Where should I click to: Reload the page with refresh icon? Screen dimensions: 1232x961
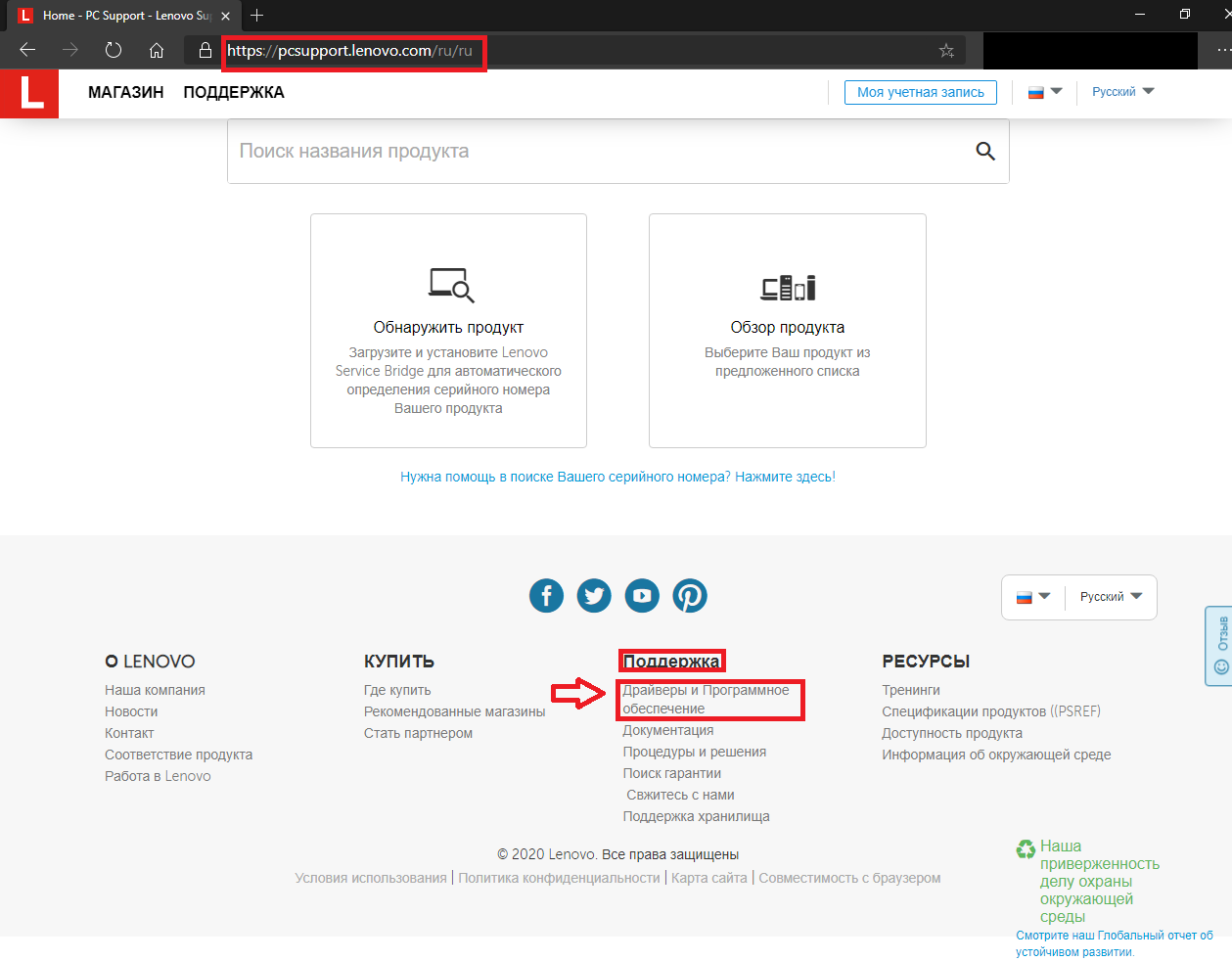pyautogui.click(x=114, y=50)
